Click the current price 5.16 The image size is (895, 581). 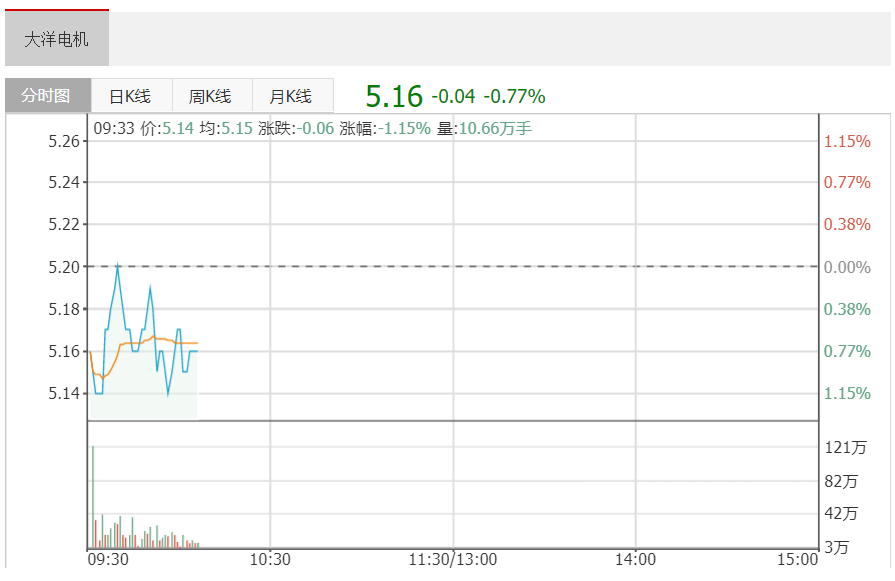[394, 96]
